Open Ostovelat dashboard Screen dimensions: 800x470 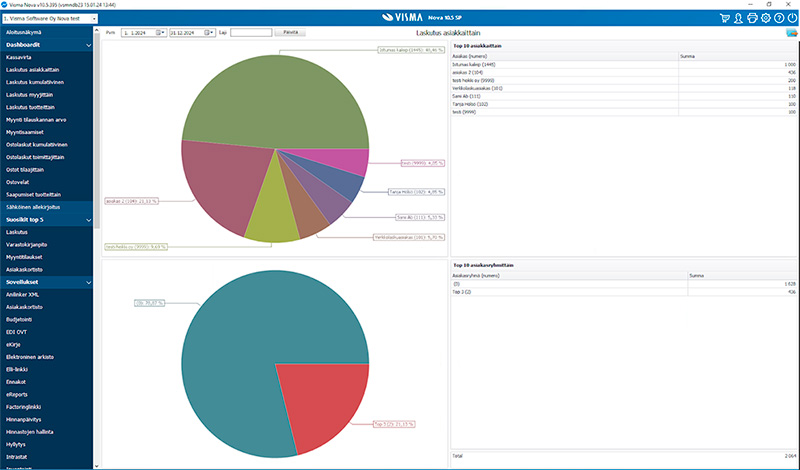click(x=17, y=182)
